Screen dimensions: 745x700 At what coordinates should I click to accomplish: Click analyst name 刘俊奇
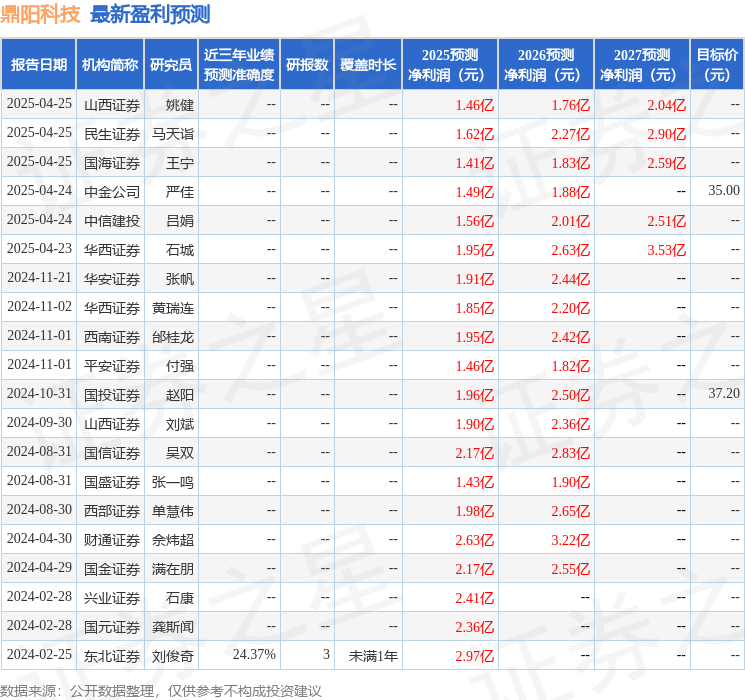173,656
